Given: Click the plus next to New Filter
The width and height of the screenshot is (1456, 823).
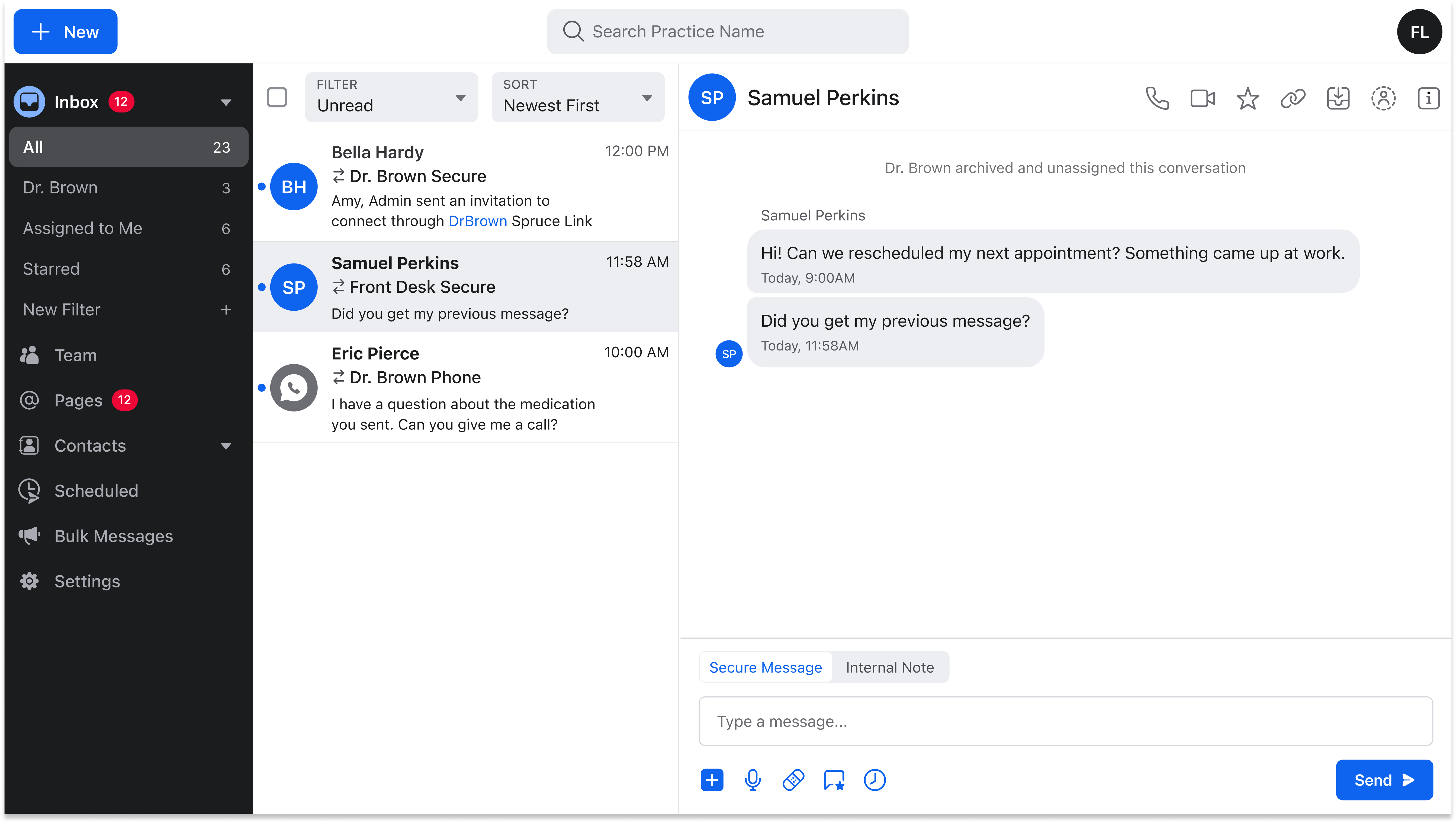Looking at the screenshot, I should click(x=226, y=310).
